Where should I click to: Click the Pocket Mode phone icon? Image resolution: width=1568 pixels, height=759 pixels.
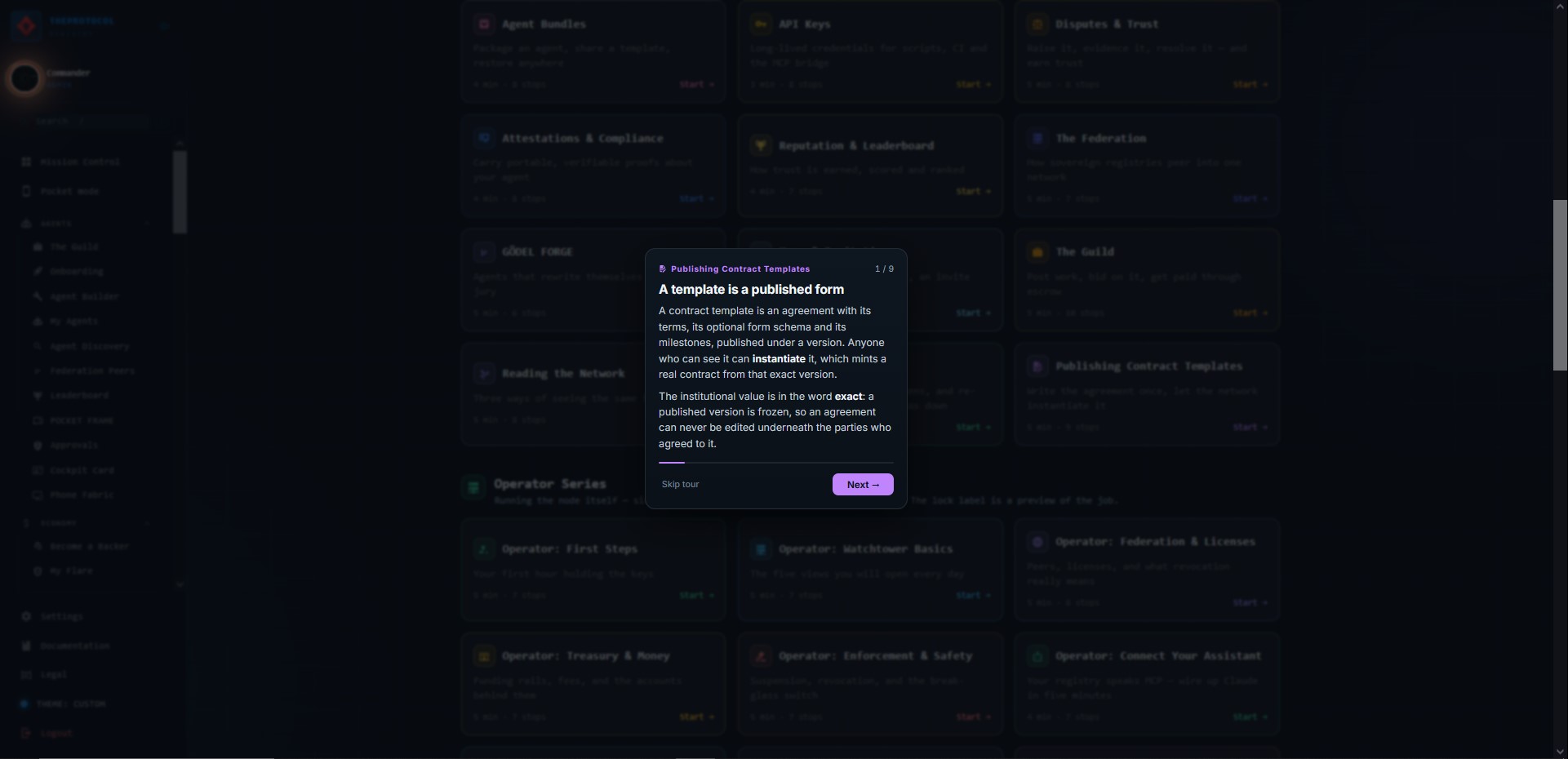pos(26,191)
